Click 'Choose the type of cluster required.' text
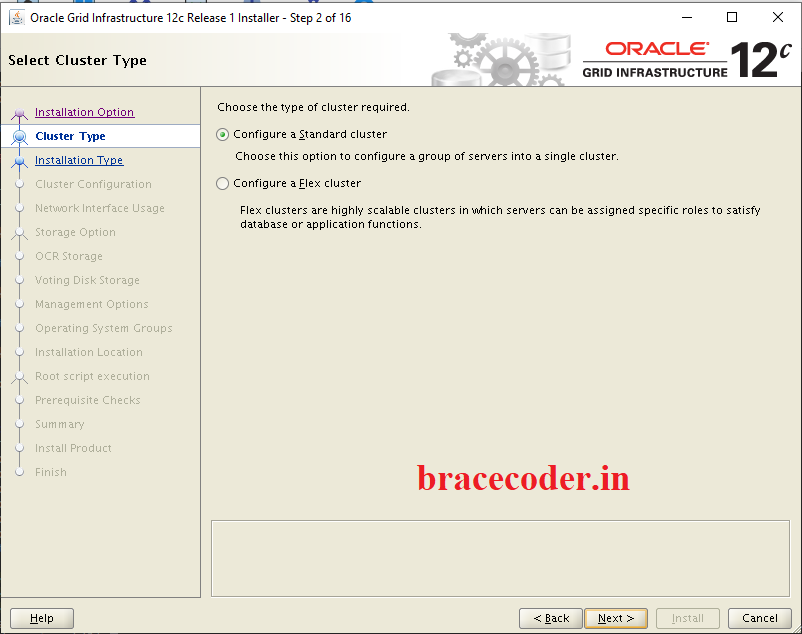Image resolution: width=802 pixels, height=634 pixels. pos(313,107)
